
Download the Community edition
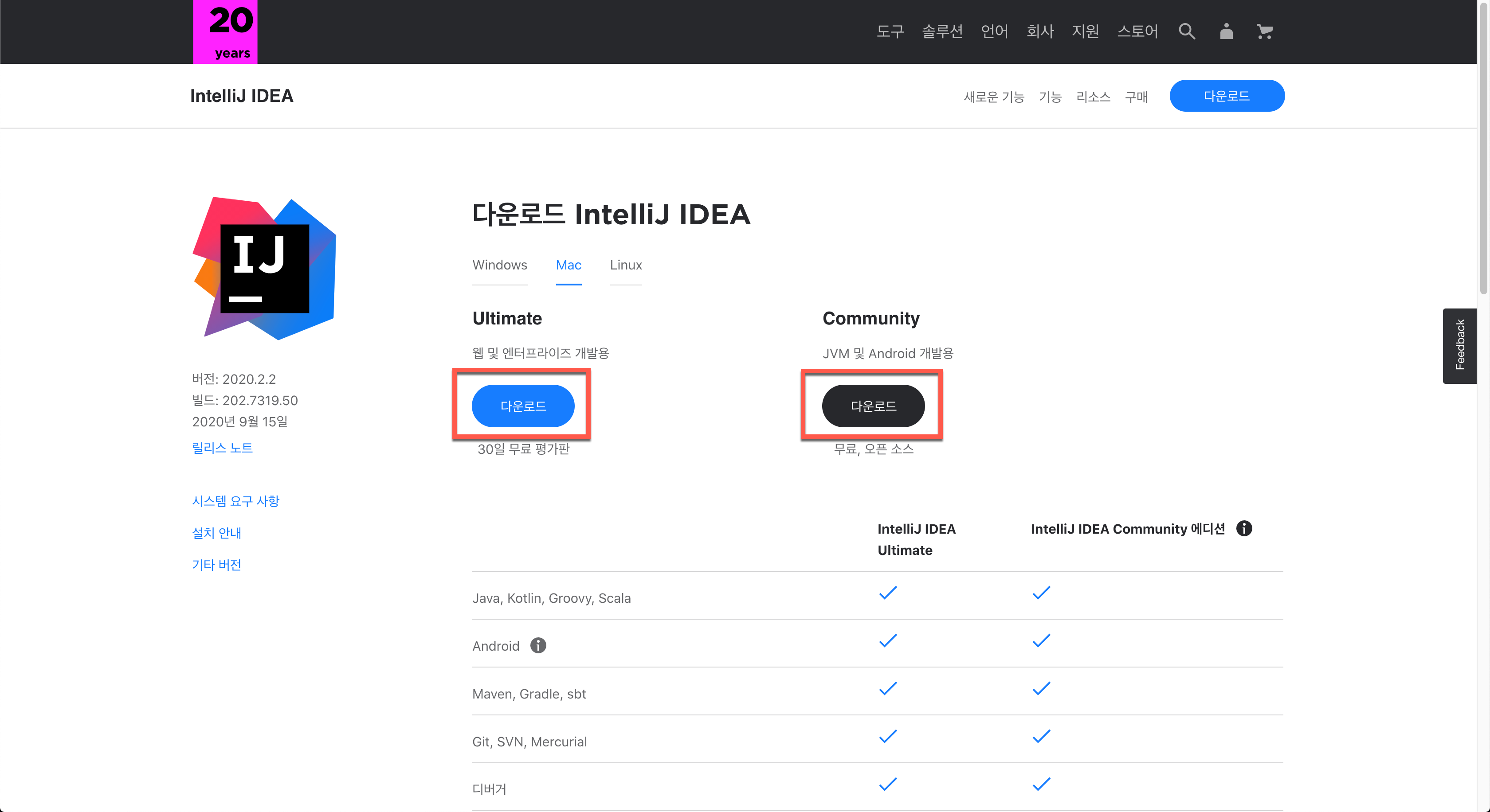873,406
